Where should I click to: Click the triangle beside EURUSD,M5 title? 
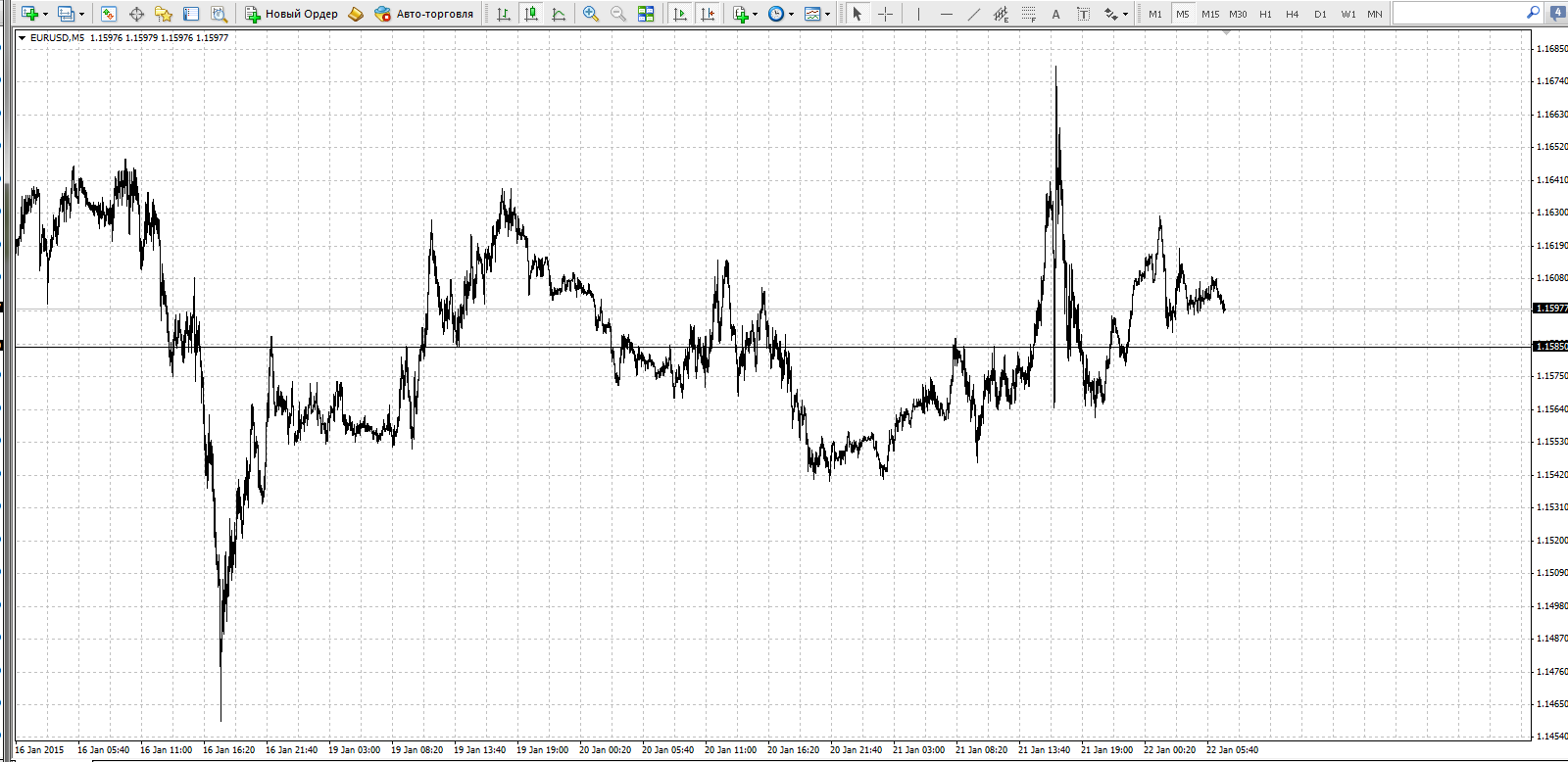pyautogui.click(x=23, y=38)
